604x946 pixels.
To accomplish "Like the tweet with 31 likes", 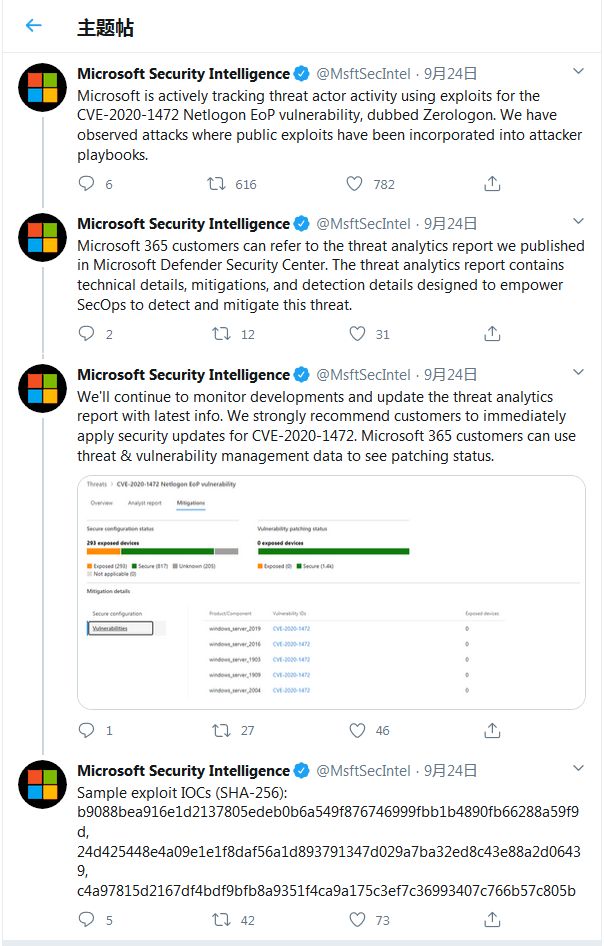I will coord(354,334).
